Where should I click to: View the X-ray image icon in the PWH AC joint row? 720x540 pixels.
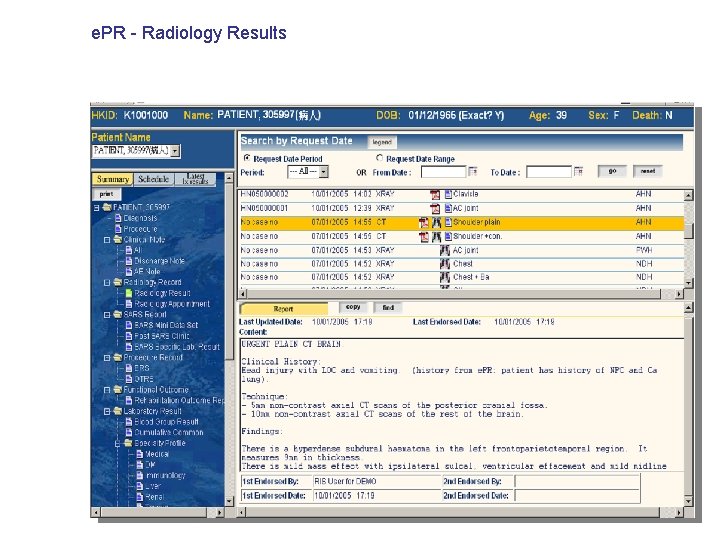tap(444, 251)
